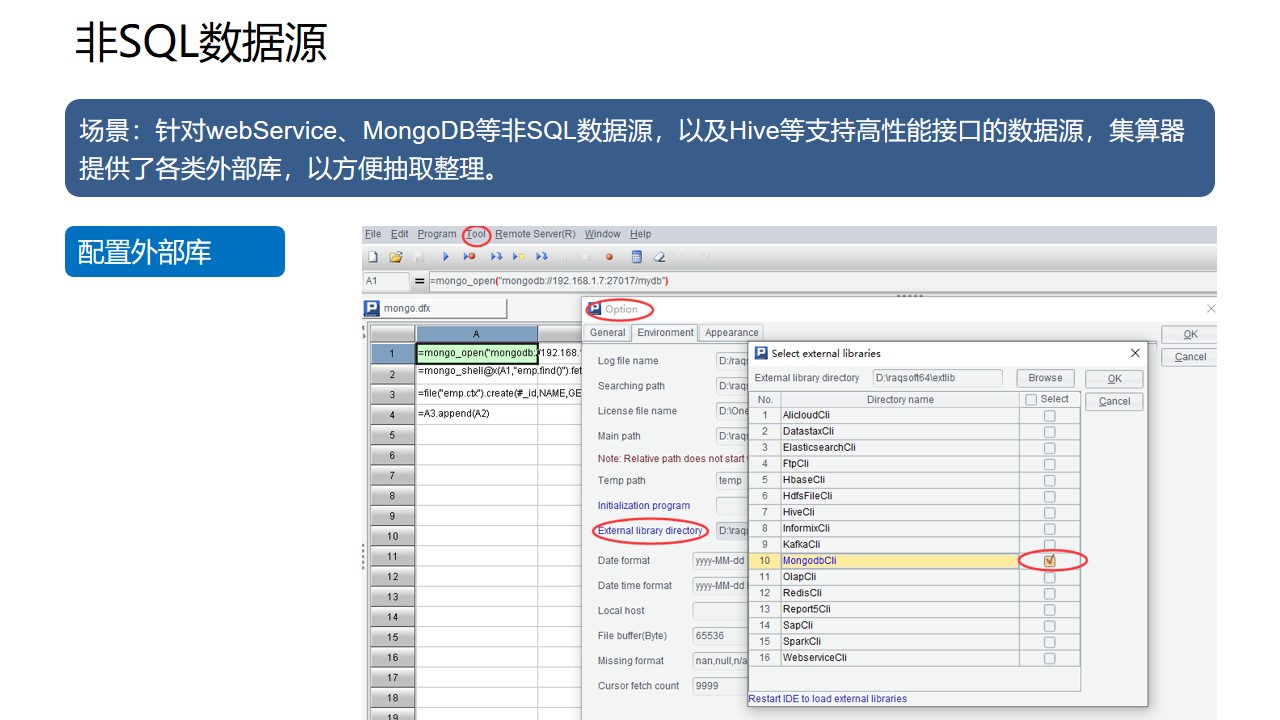Viewport: 1280px width, 720px height.
Task: Open the Tool menu
Action: point(476,234)
